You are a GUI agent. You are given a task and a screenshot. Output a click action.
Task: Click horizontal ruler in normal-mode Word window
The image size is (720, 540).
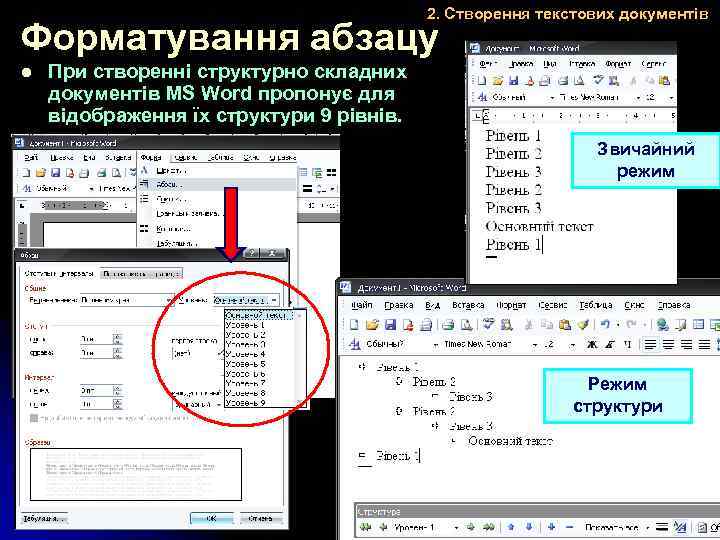[x=581, y=116]
